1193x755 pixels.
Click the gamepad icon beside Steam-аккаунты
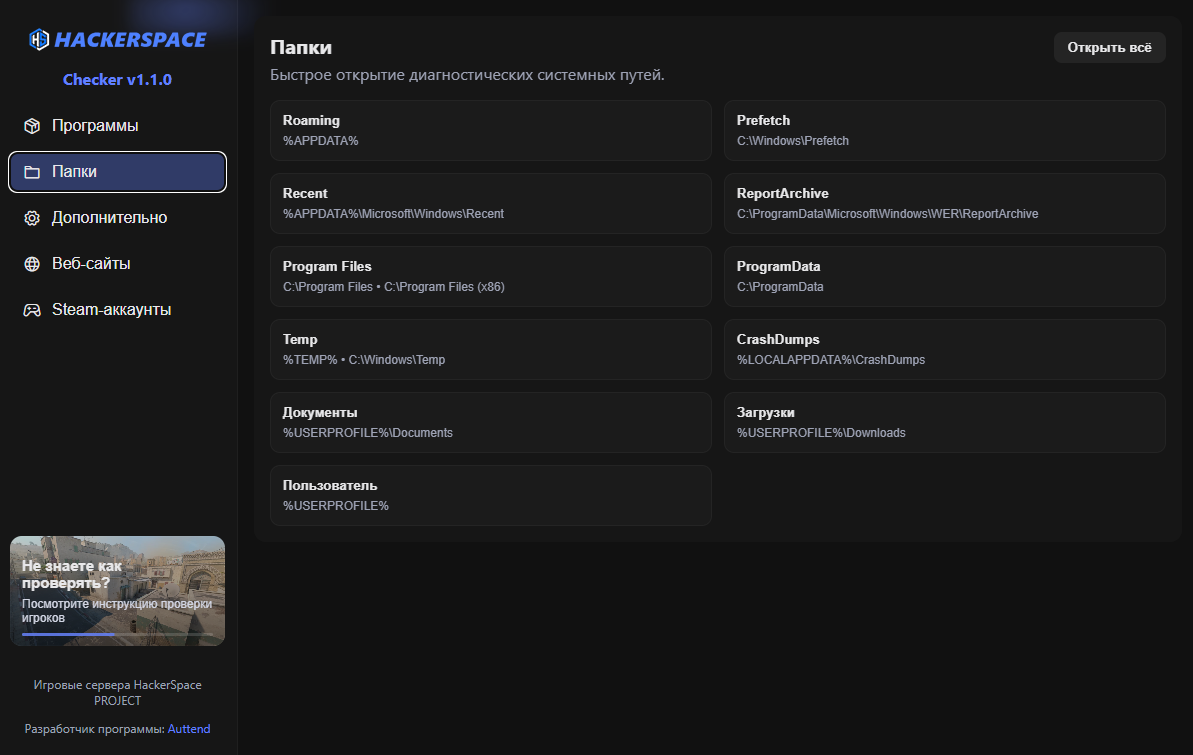coord(32,310)
